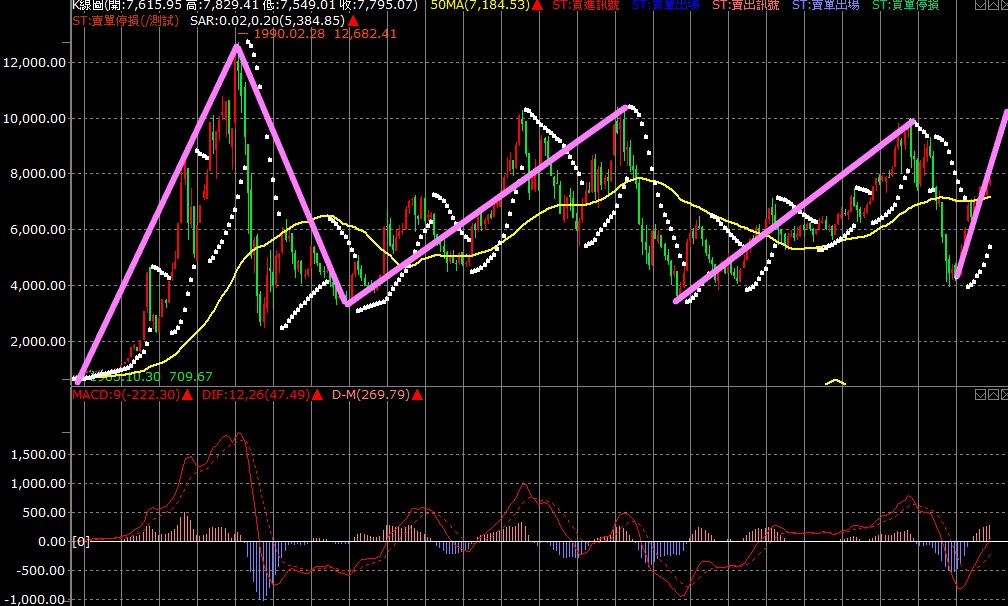This screenshot has height=606, width=1008.
Task: Click the -1,000.00 MACD axis label
Action: (34, 600)
